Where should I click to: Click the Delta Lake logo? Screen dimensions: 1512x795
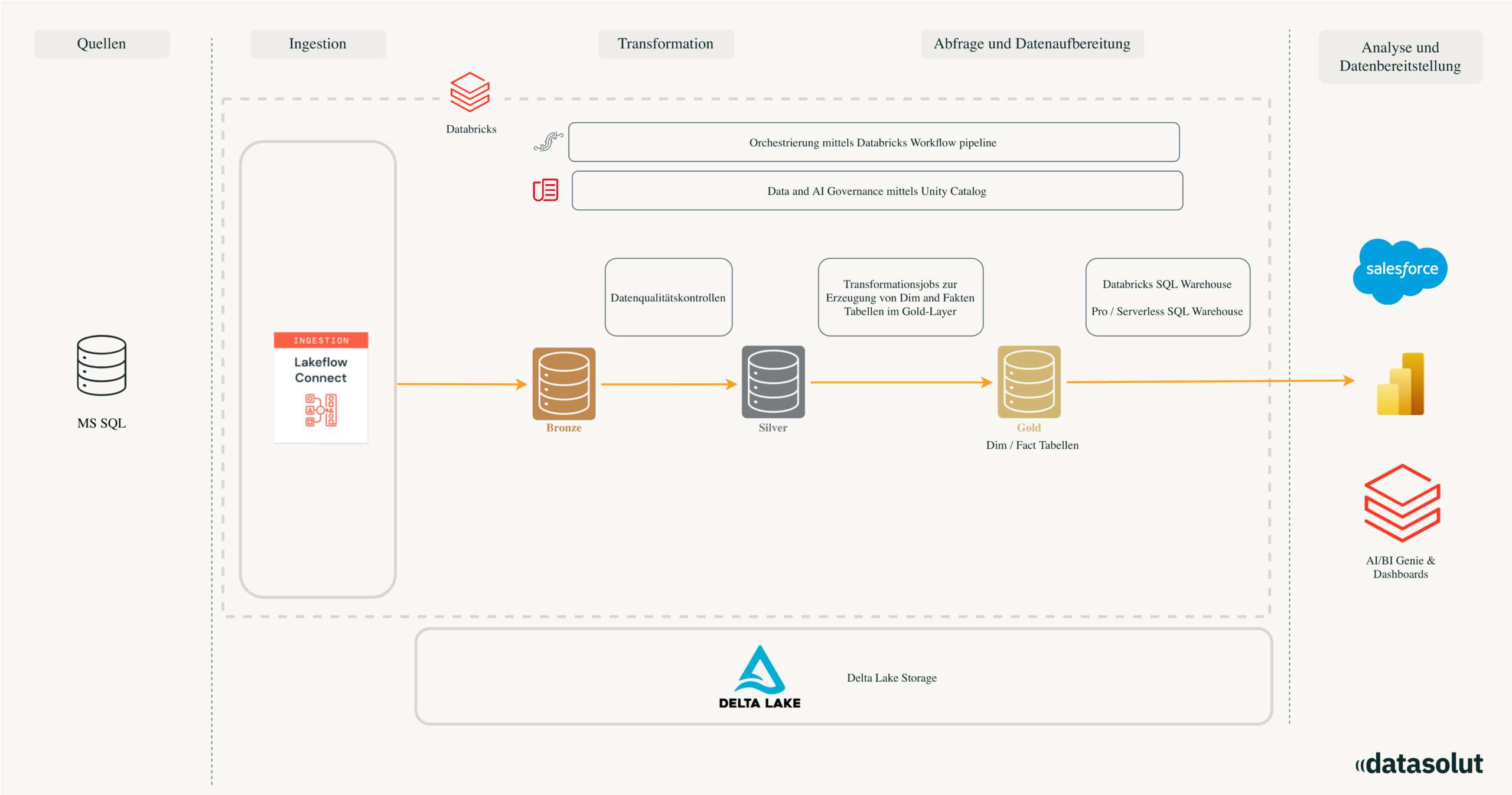pyautogui.click(x=760, y=677)
